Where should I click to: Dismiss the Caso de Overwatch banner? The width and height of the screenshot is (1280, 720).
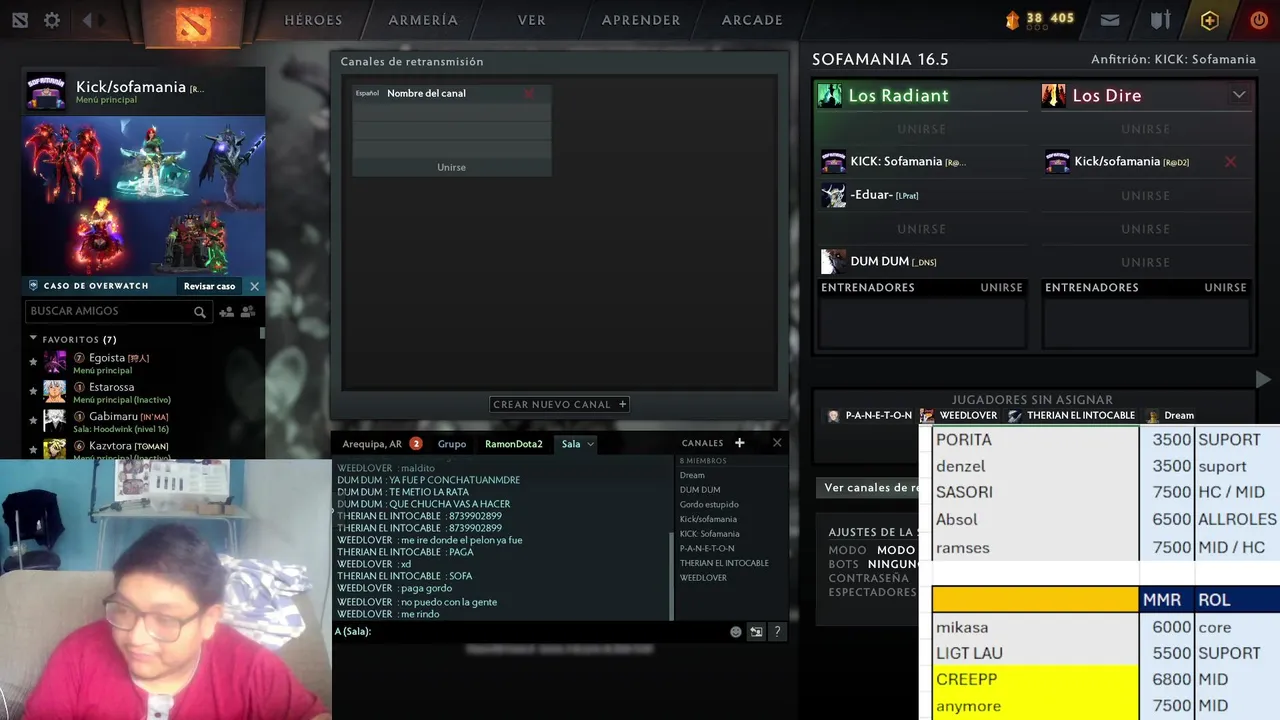point(254,286)
